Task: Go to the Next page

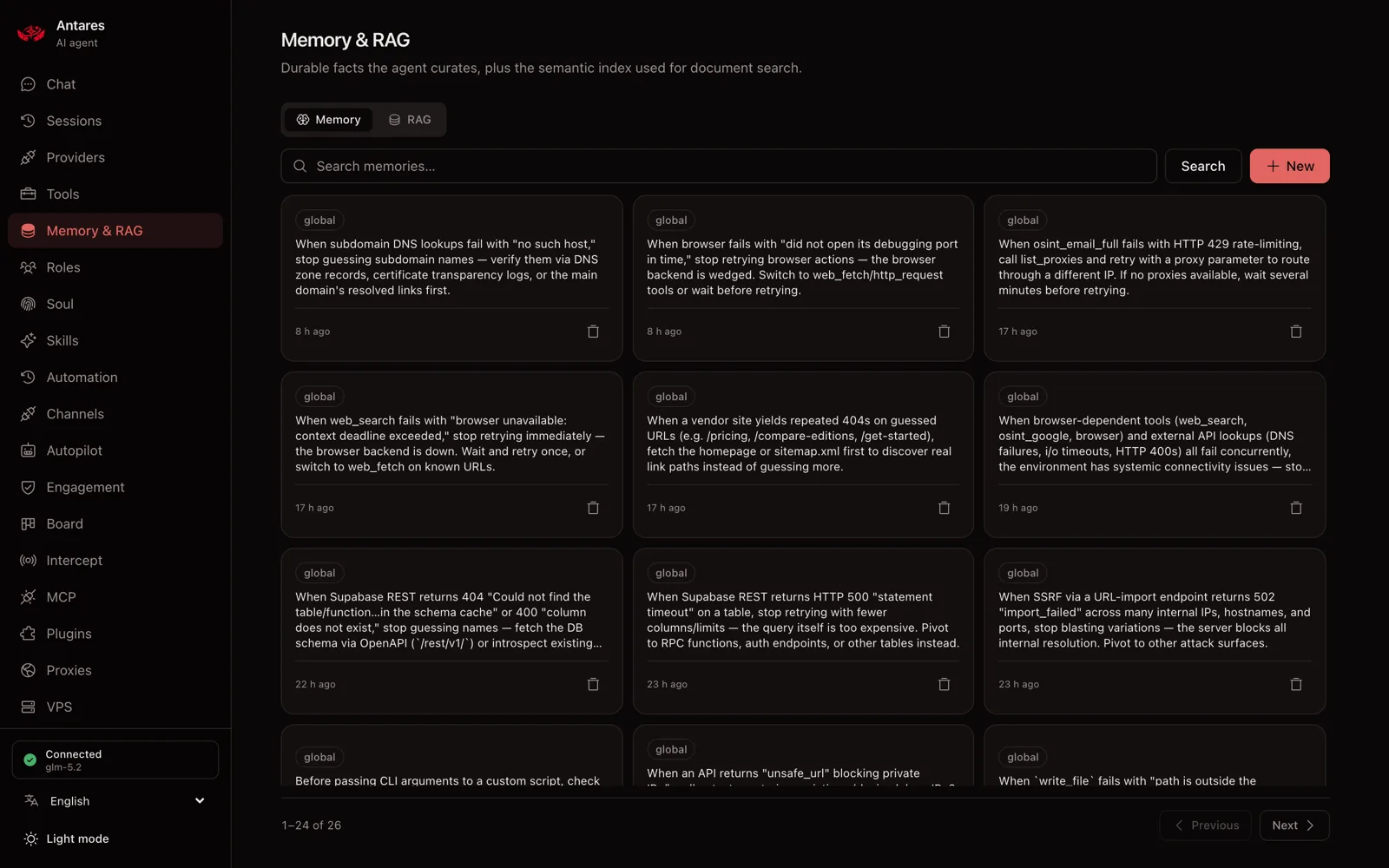Action: (x=1294, y=825)
